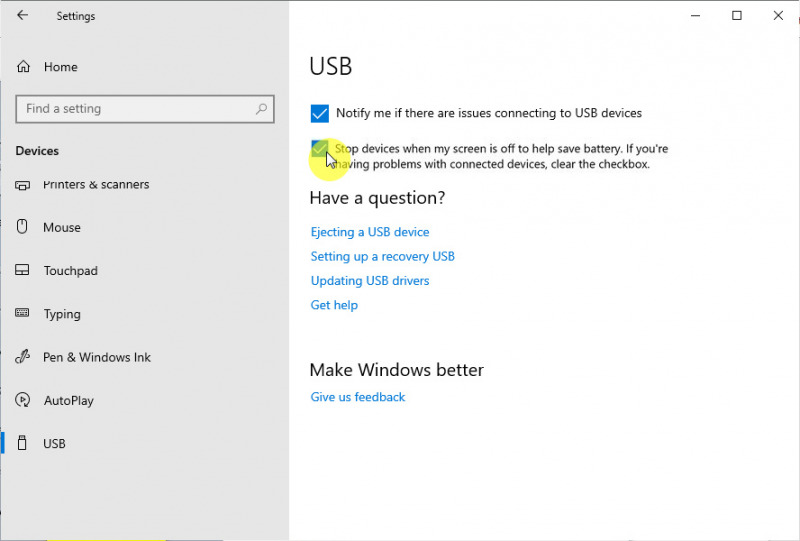Click the Settings window title text
The image size is (800, 541).
coord(76,16)
